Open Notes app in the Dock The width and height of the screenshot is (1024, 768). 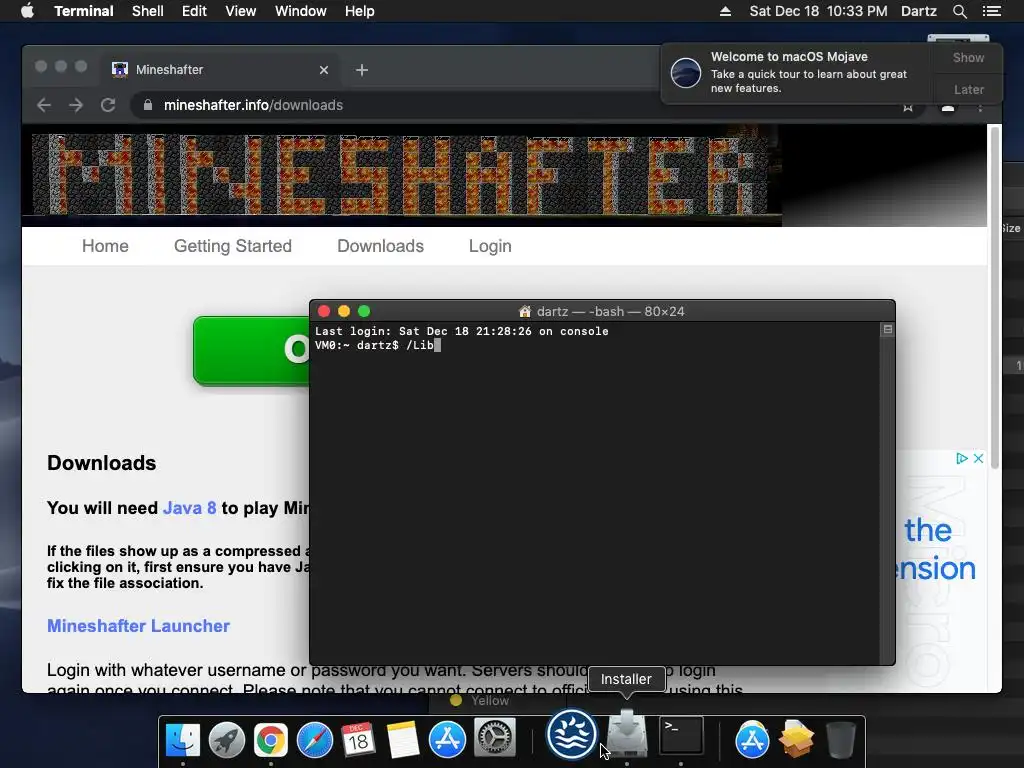click(403, 739)
